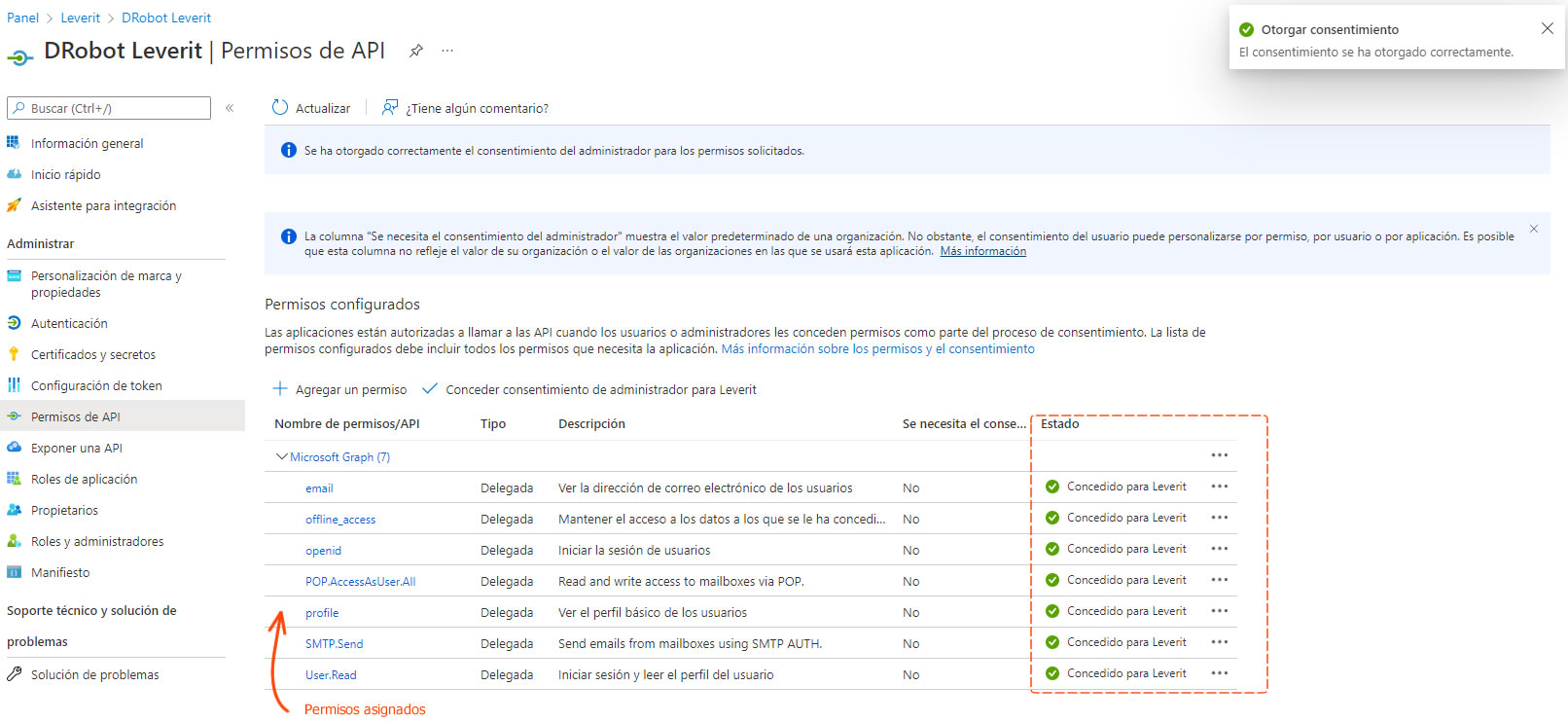The height and width of the screenshot is (722, 1568).
Task: Open the offline_access permission
Action: coord(340,520)
